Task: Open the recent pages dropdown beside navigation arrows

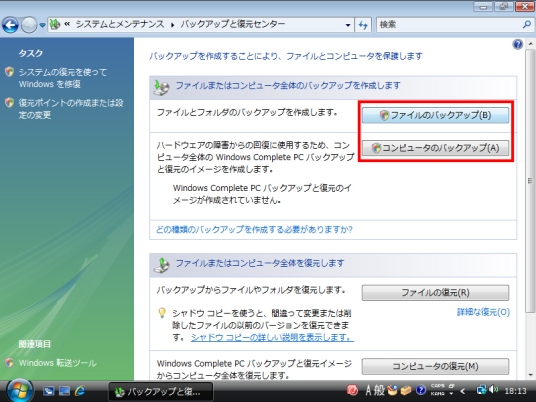Action: [x=42, y=25]
